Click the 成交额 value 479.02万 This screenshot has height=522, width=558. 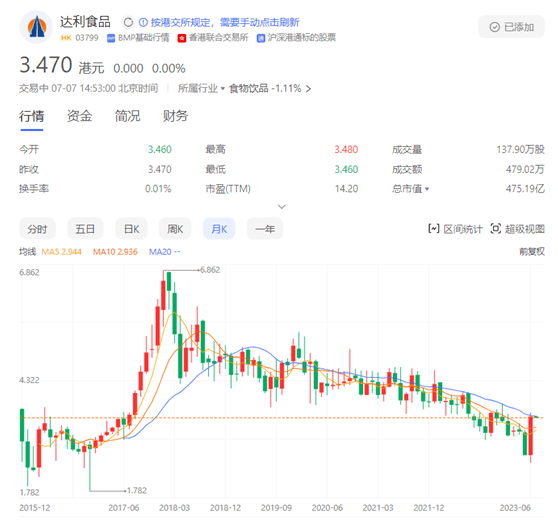pyautogui.click(x=525, y=169)
